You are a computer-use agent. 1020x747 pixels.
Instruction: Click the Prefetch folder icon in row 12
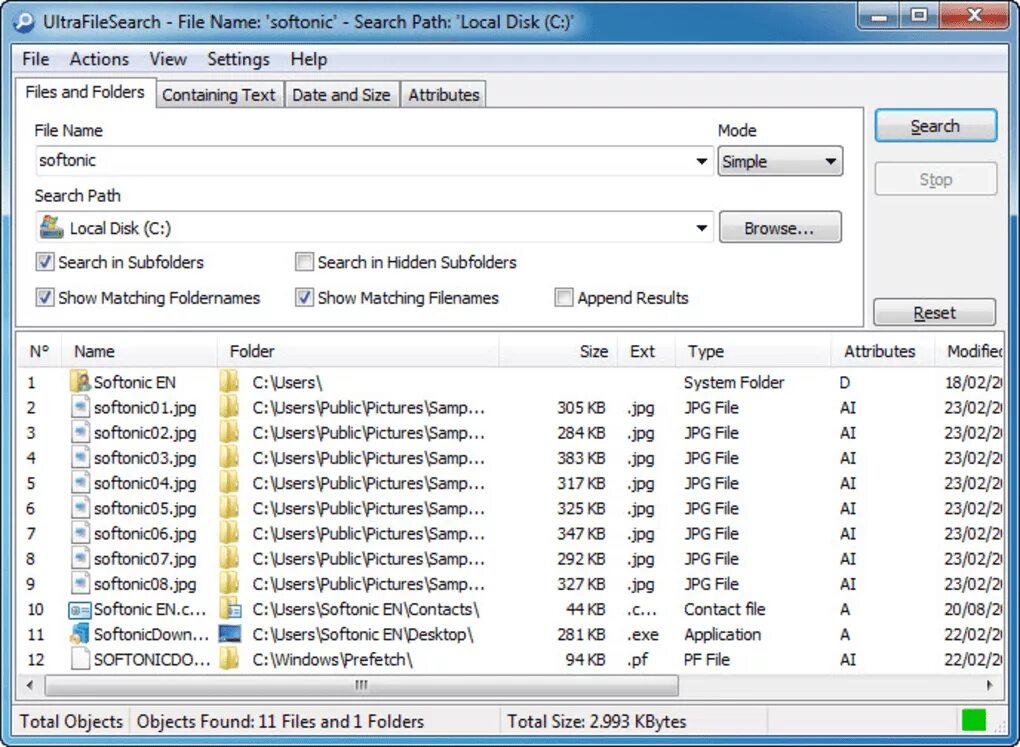229,659
